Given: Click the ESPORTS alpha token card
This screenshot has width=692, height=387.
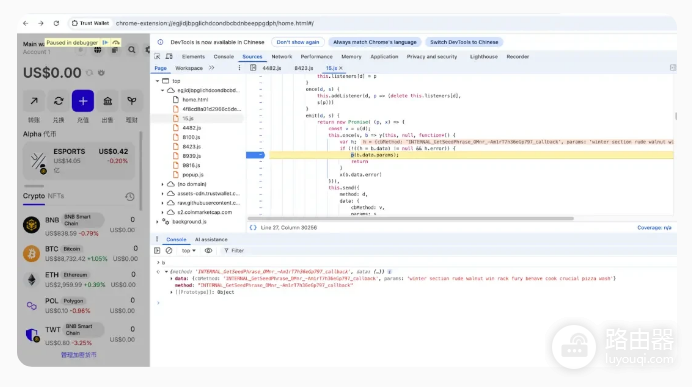Looking at the screenshot, I should pos(79,161).
